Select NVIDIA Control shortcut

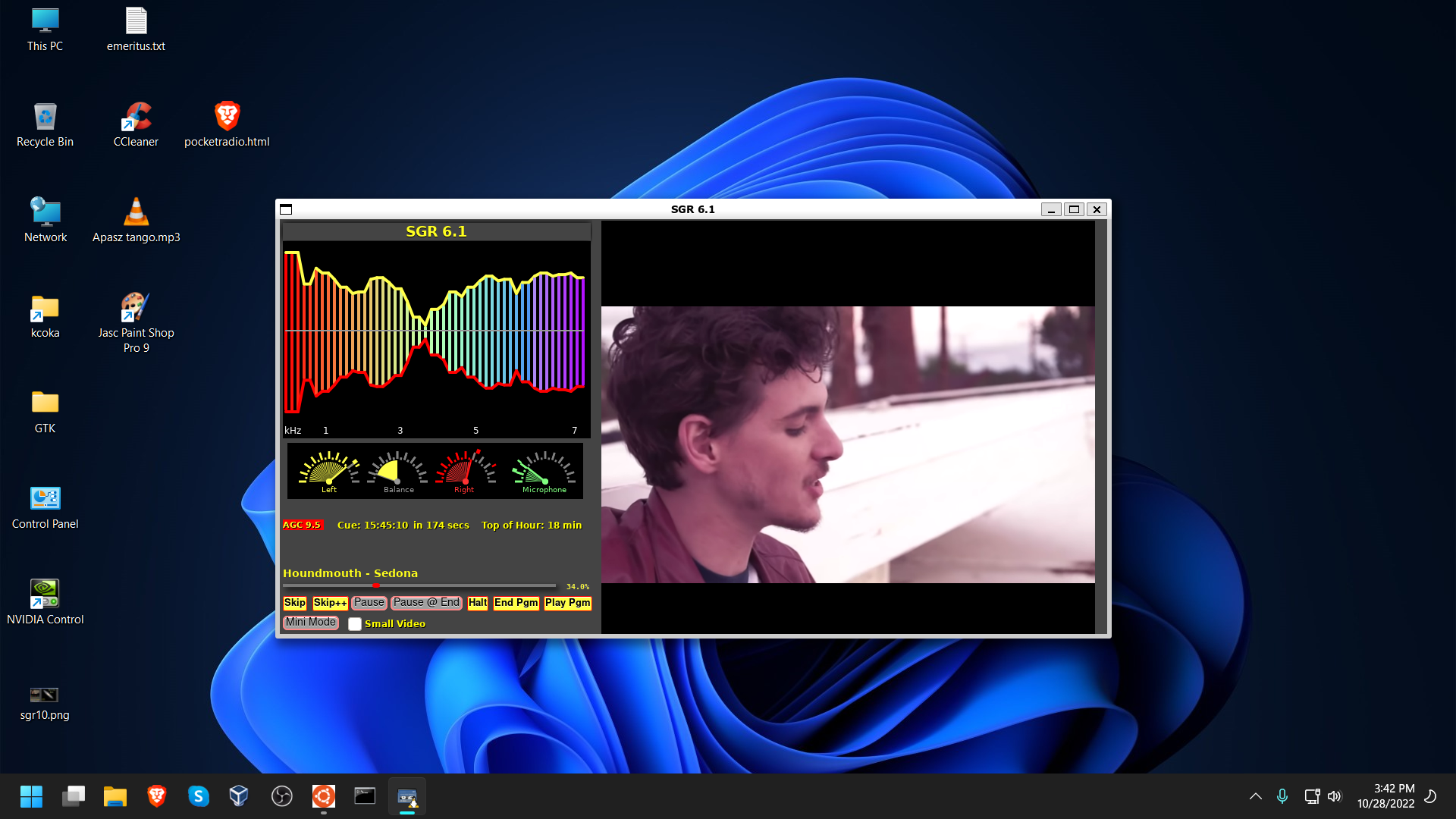45,604
